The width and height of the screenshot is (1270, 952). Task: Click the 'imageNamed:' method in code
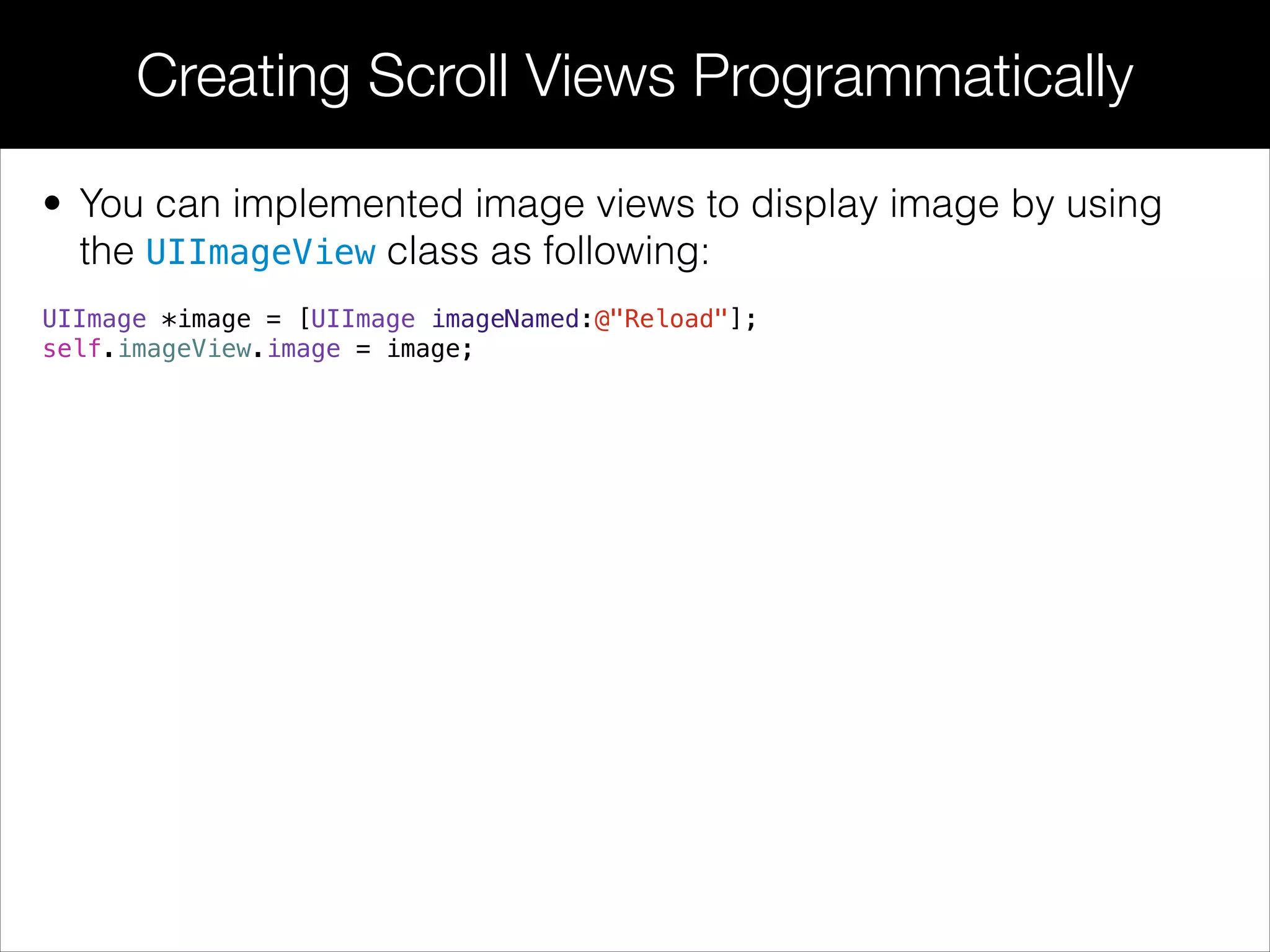[512, 319]
